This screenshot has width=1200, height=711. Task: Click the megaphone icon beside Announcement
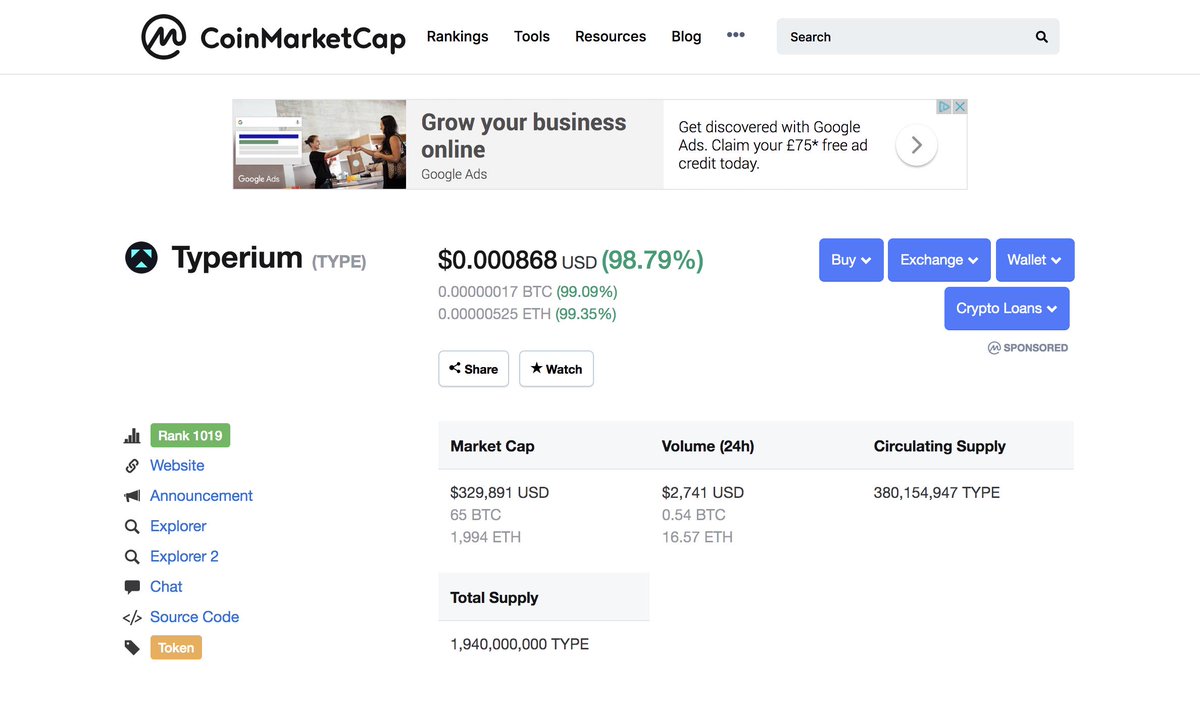point(132,496)
